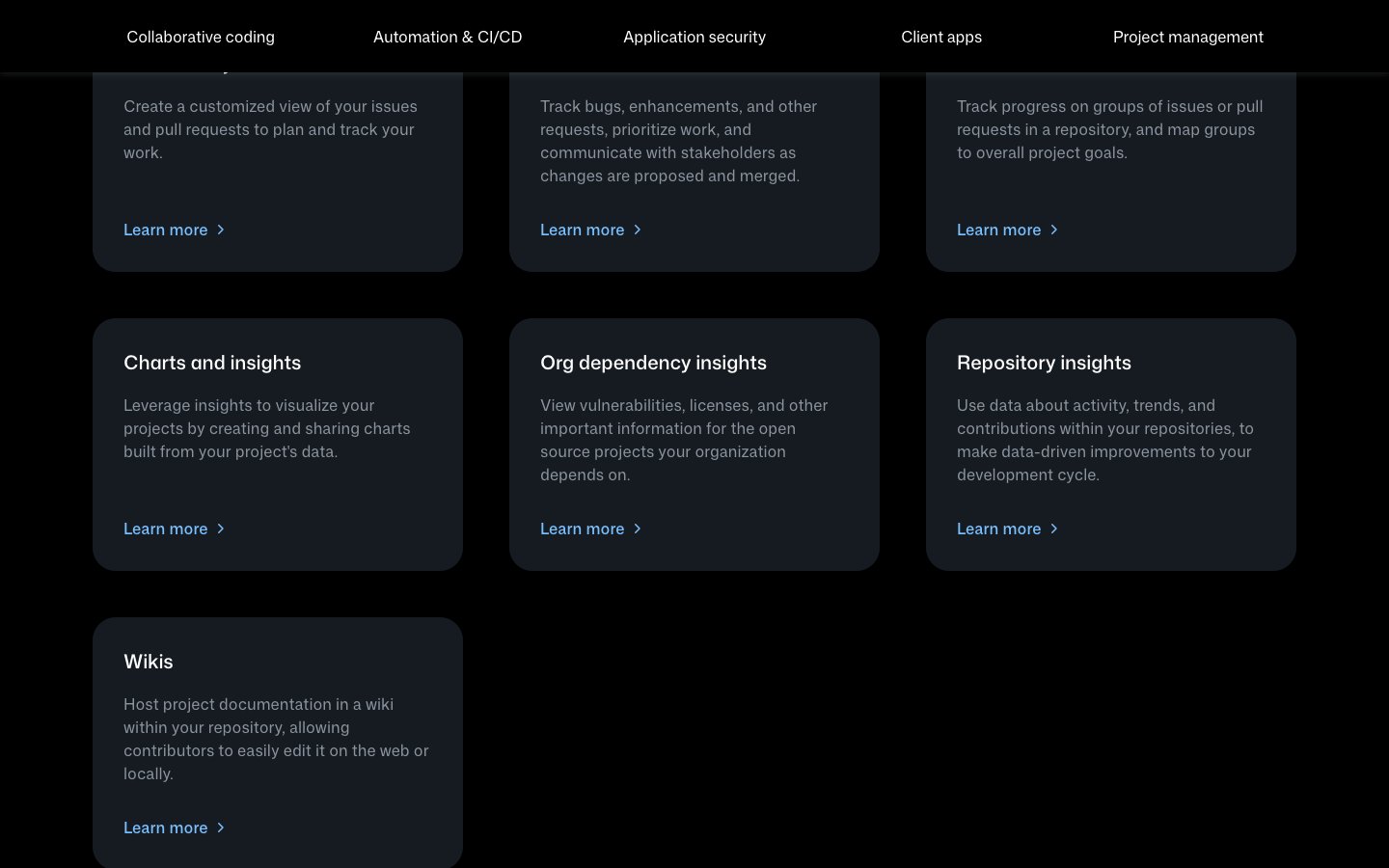Open Learn more under Org dependency insights
Viewport: 1389px width, 868px height.
[x=583, y=529]
